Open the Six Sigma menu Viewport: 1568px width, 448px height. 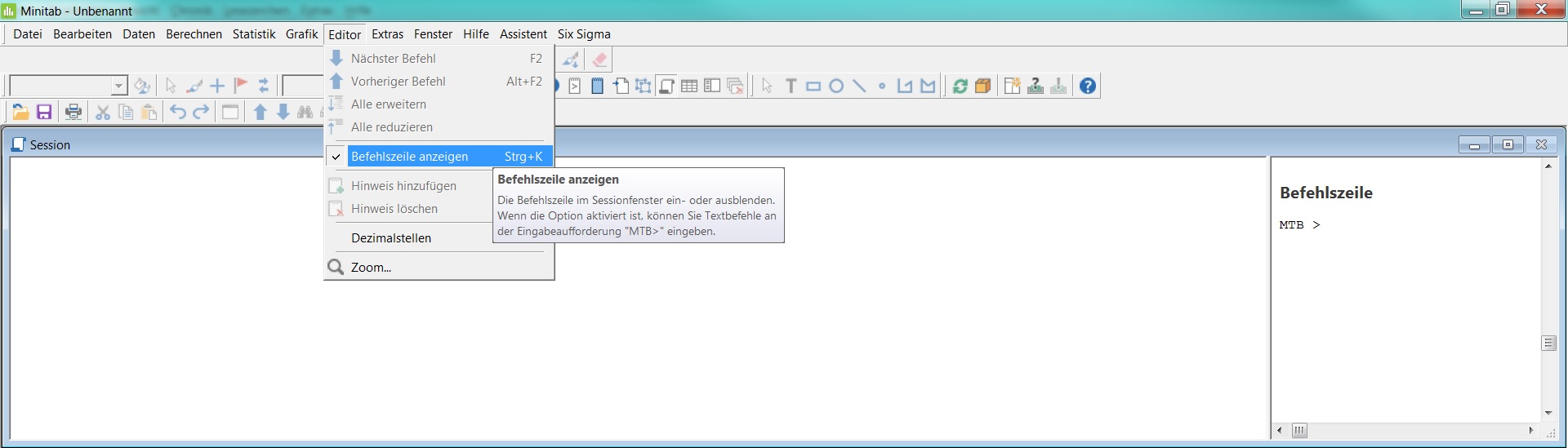click(x=584, y=34)
